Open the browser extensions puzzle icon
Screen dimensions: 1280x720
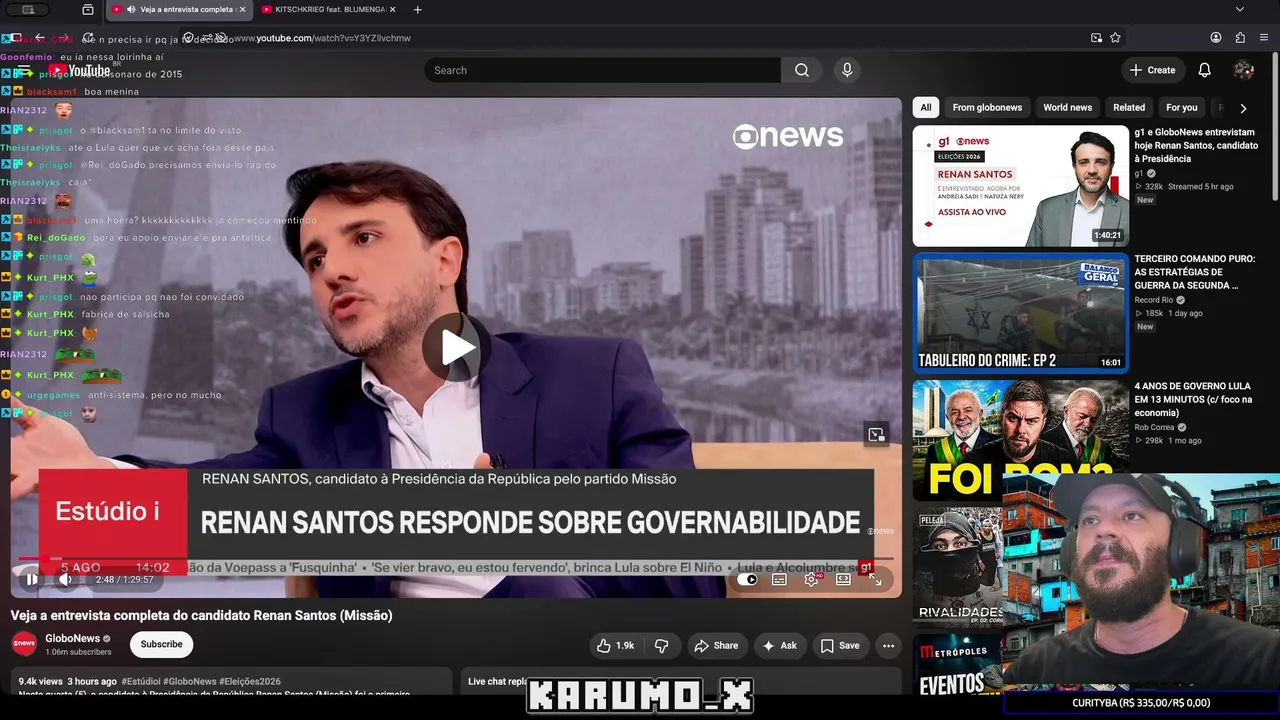click(1240, 38)
